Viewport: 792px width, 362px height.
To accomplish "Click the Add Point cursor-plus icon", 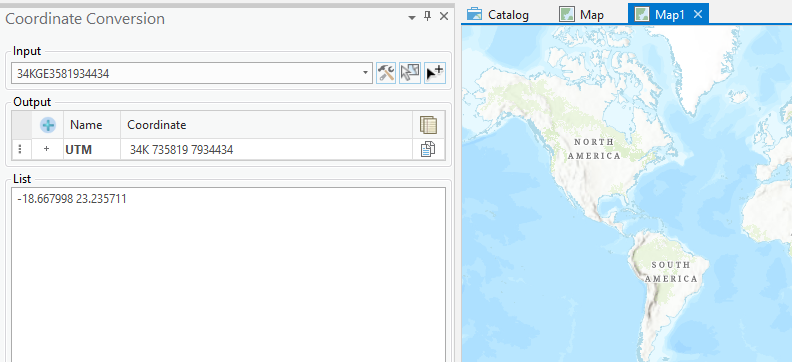I will tap(434, 73).
